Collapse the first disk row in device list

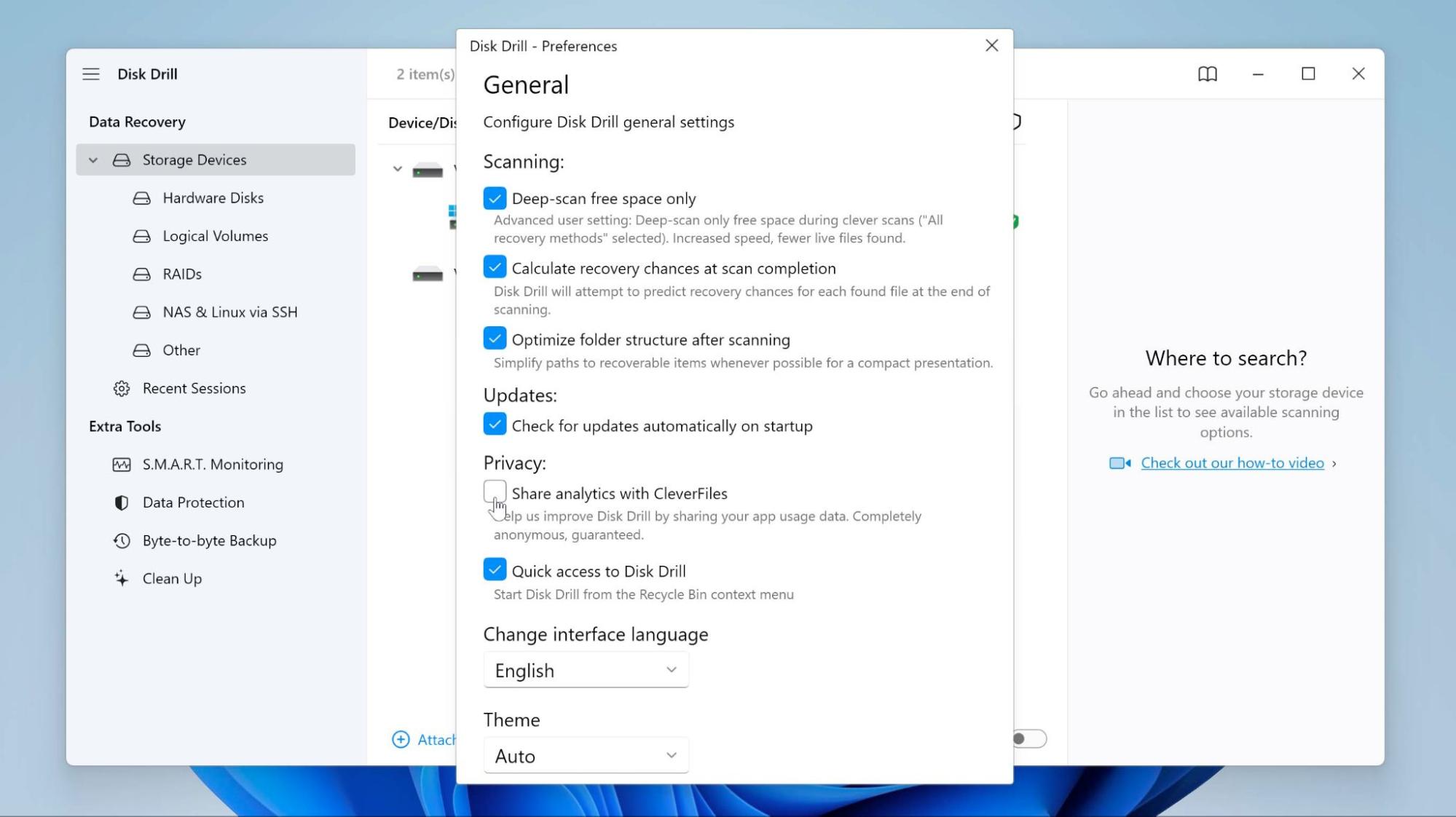click(397, 169)
